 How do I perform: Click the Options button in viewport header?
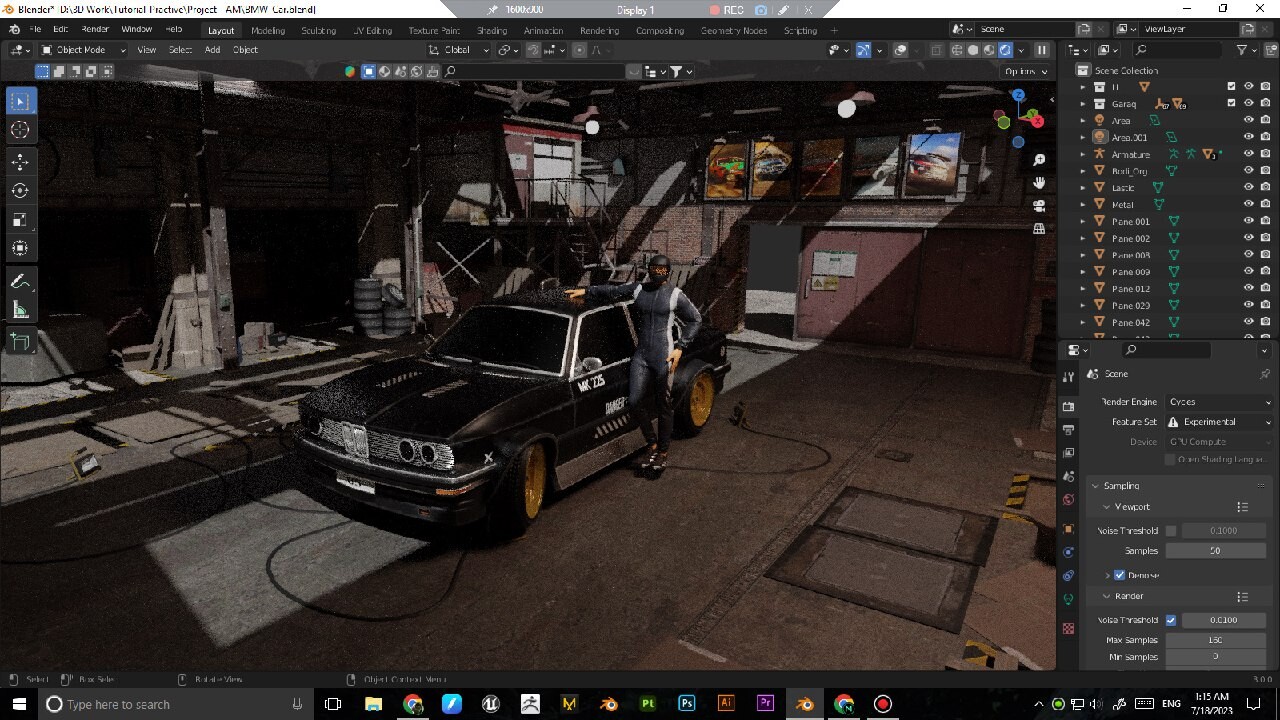(x=1025, y=71)
